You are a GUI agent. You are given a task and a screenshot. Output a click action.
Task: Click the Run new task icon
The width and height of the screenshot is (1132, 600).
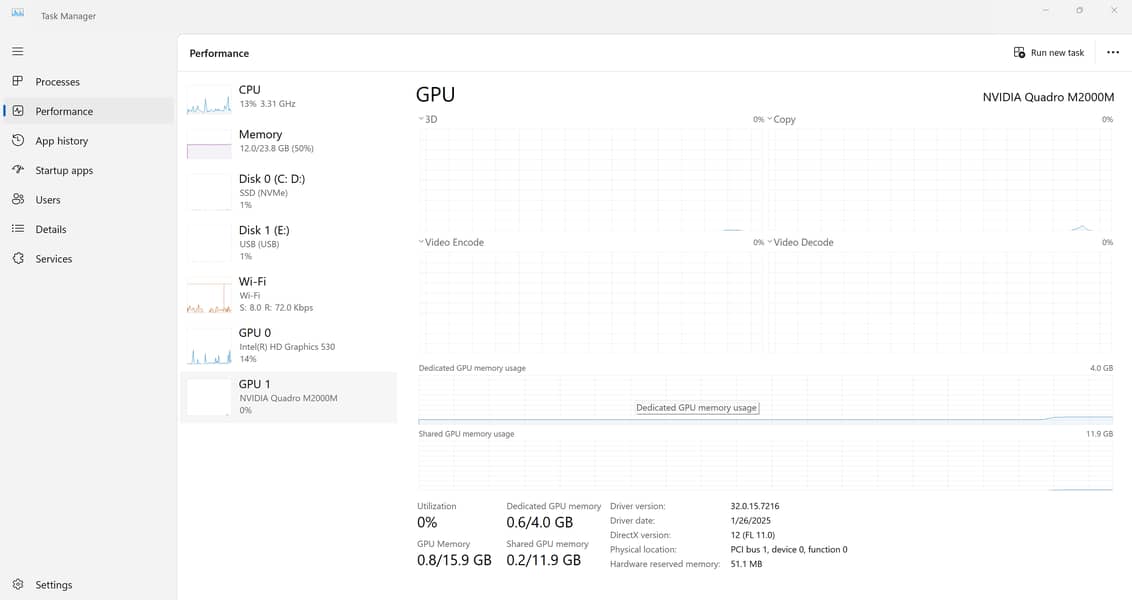[1019, 52]
